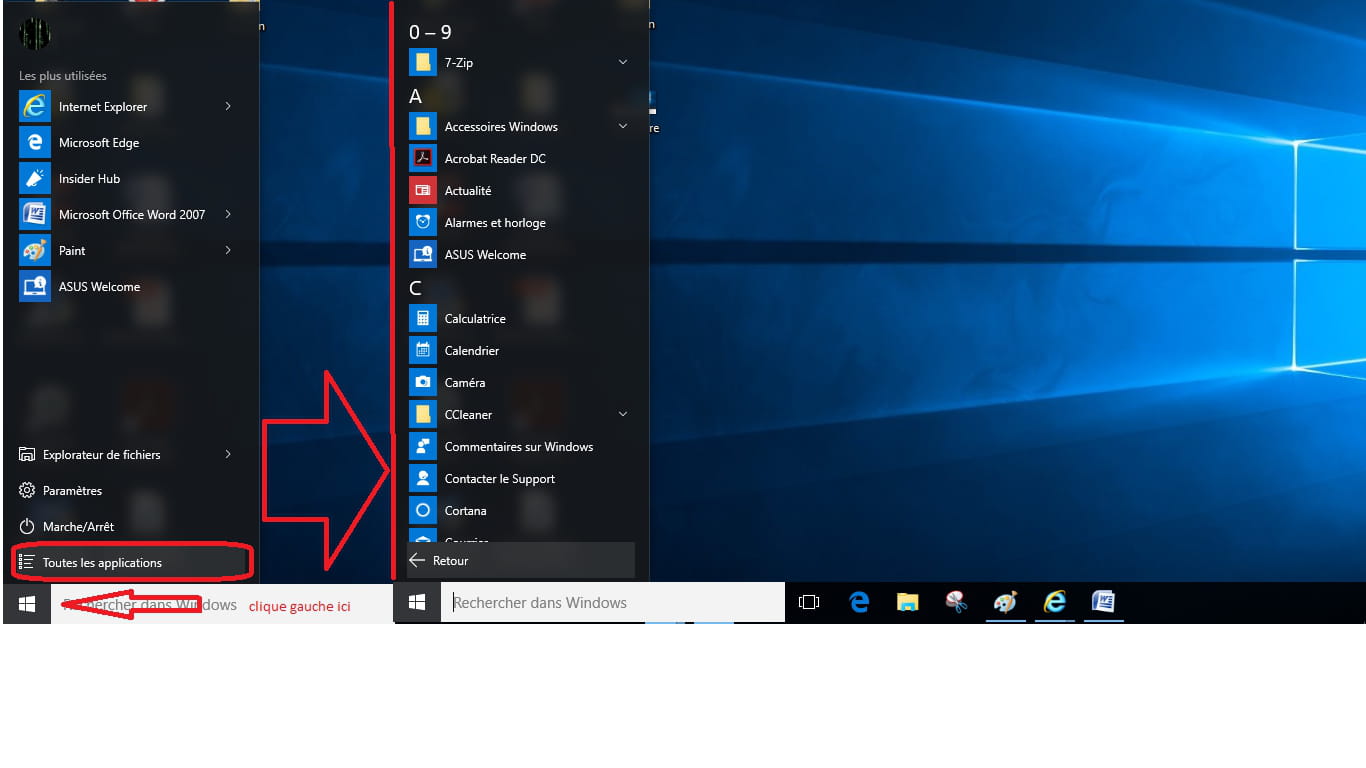Click Microsoft Edge in the most used list
The width and height of the screenshot is (1366, 768).
98,143
